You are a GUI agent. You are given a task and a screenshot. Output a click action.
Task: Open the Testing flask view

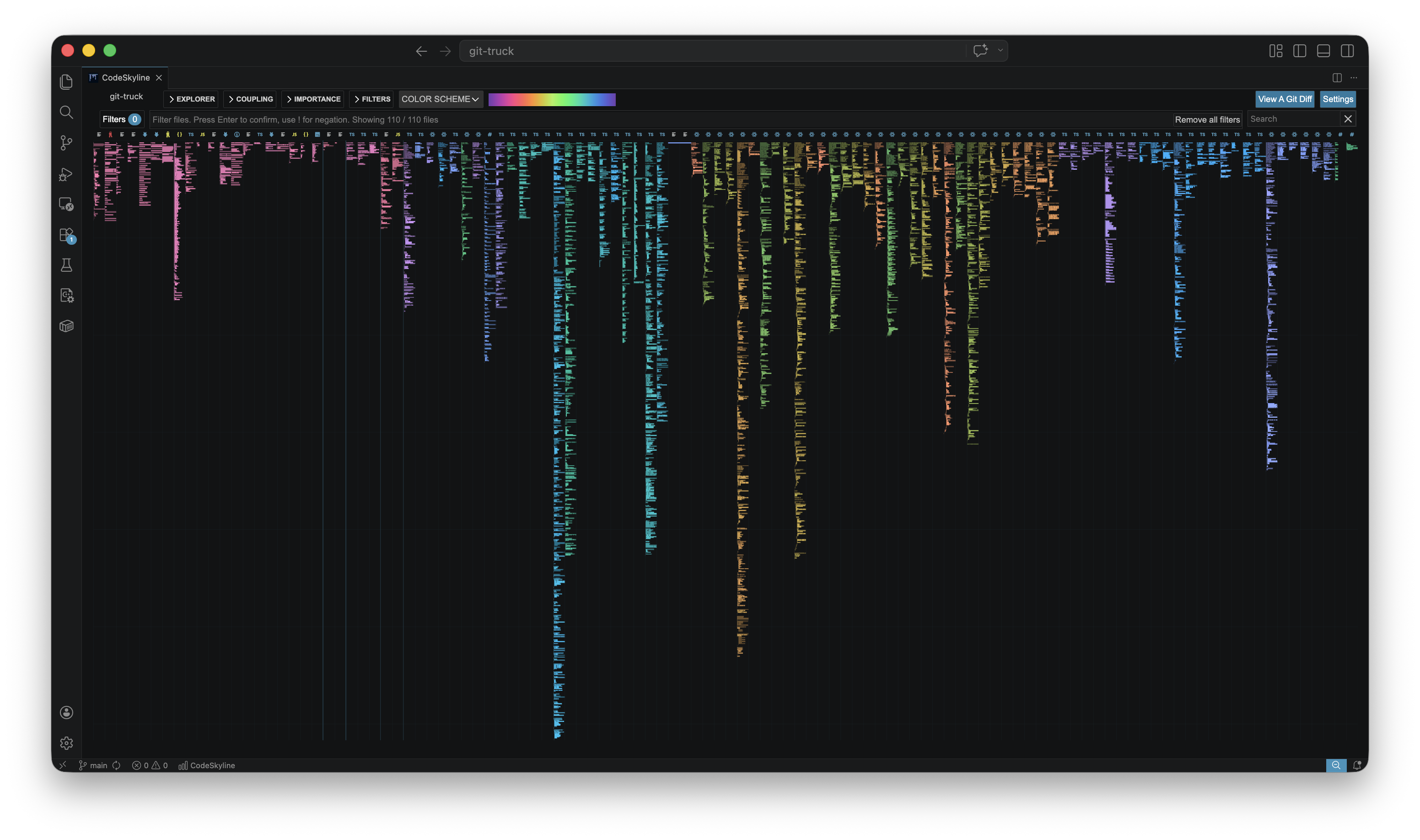coord(66,265)
